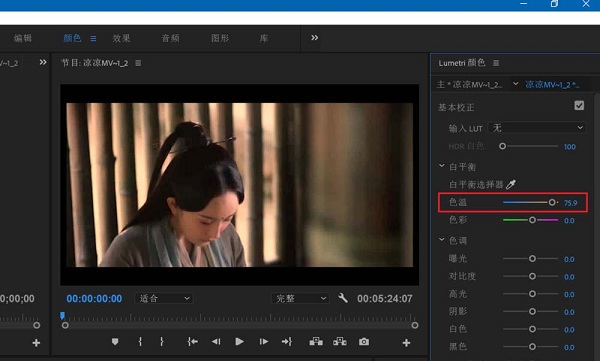The width and height of the screenshot is (600, 361).
Task: Step forward one frame
Action: pos(264,341)
